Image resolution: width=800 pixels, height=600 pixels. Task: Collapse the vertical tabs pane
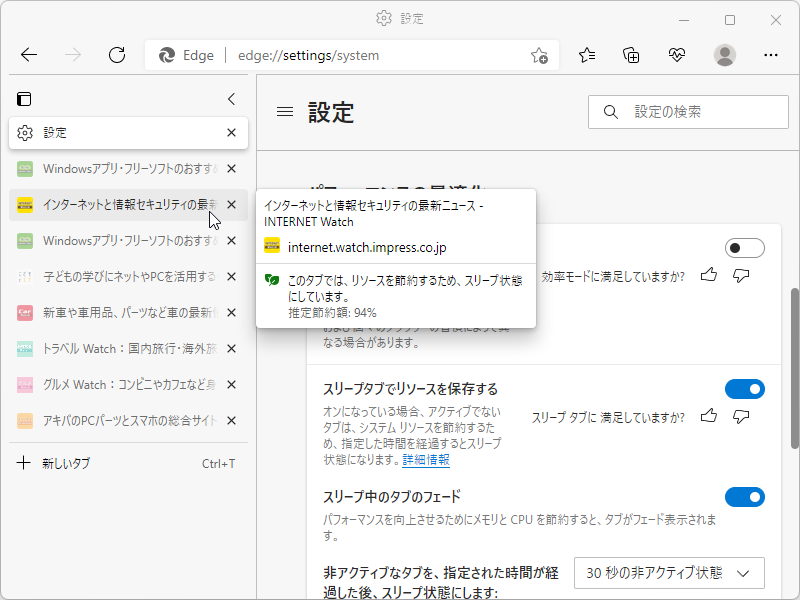(x=231, y=99)
